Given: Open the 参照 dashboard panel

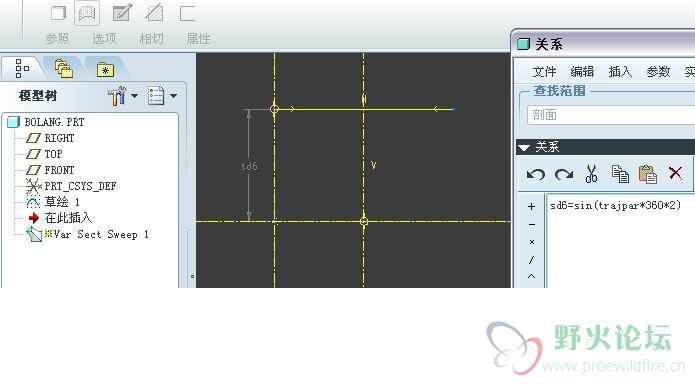Looking at the screenshot, I should pos(58,39).
